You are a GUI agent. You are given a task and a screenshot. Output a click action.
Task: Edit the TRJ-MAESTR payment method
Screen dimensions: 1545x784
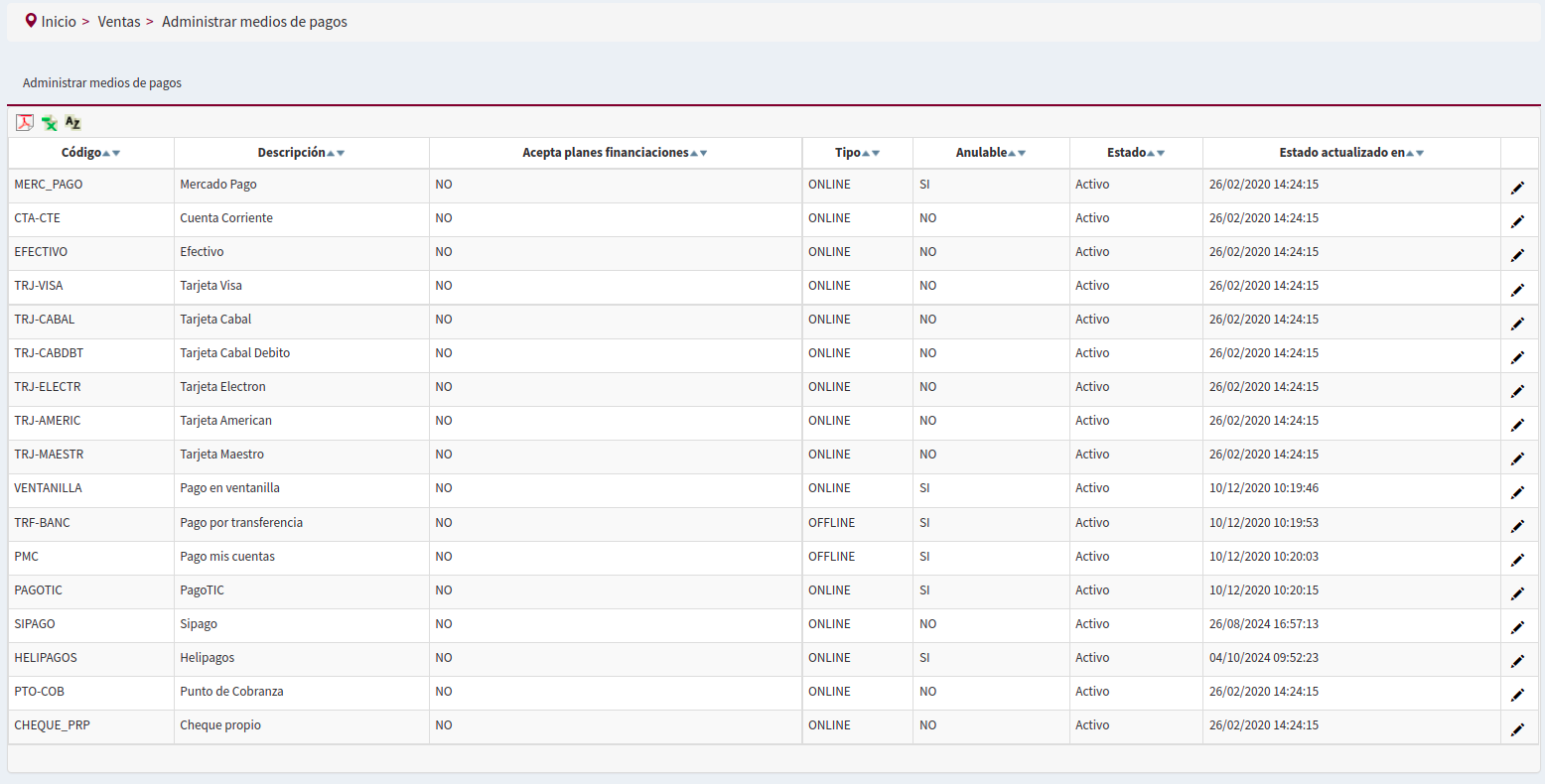[x=1517, y=457]
